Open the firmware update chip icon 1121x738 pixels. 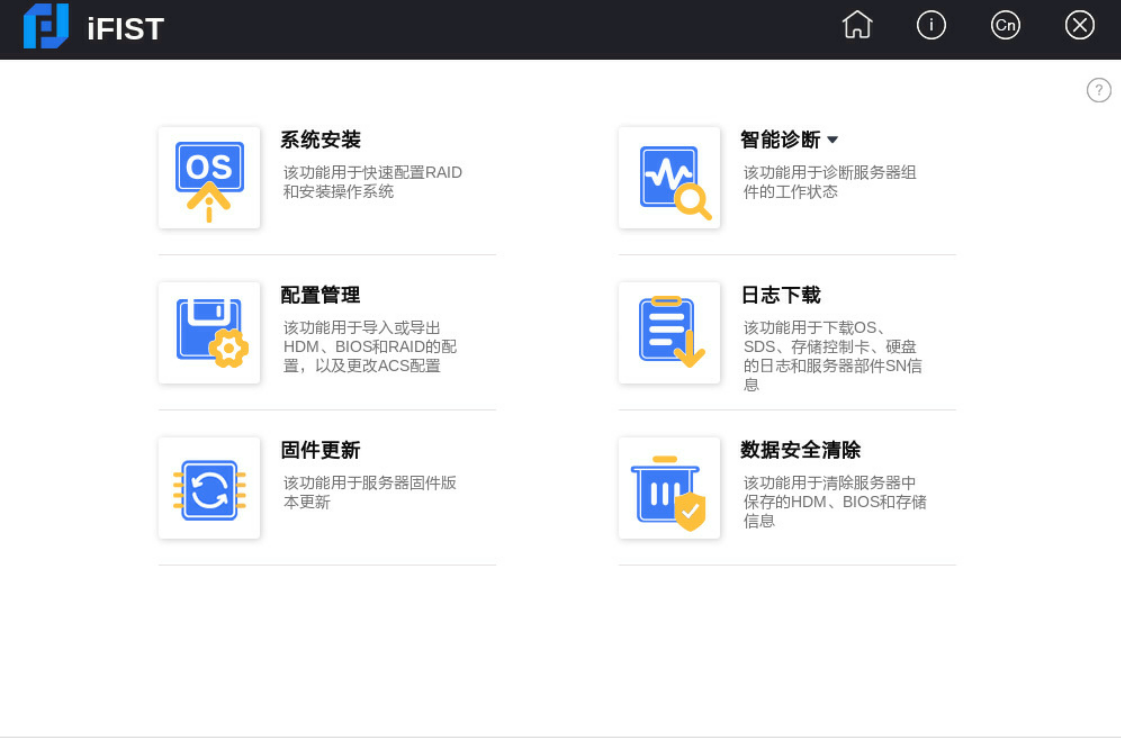[x=209, y=488]
